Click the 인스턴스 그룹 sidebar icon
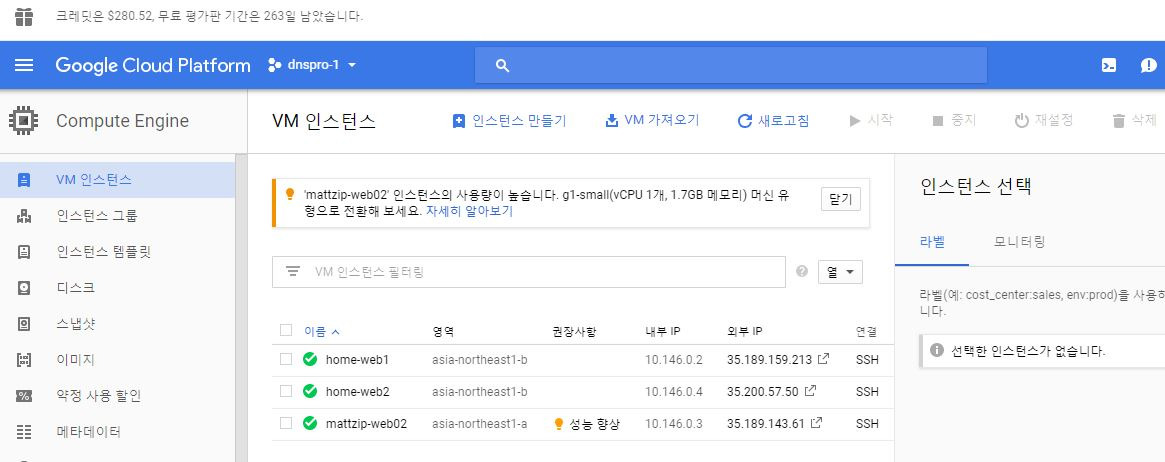 click(x=24, y=216)
